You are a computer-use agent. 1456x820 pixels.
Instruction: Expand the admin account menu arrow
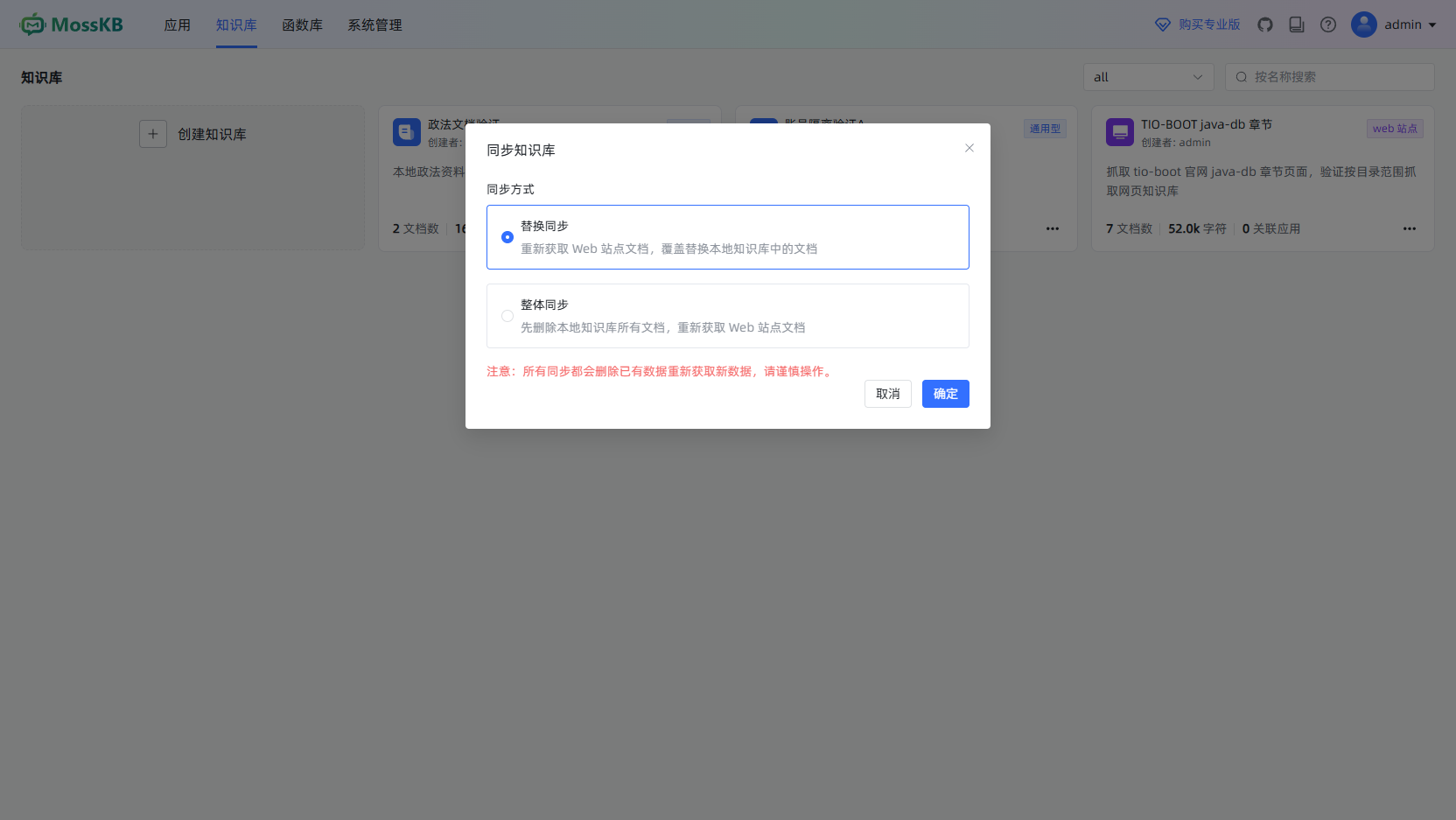pos(1432,25)
